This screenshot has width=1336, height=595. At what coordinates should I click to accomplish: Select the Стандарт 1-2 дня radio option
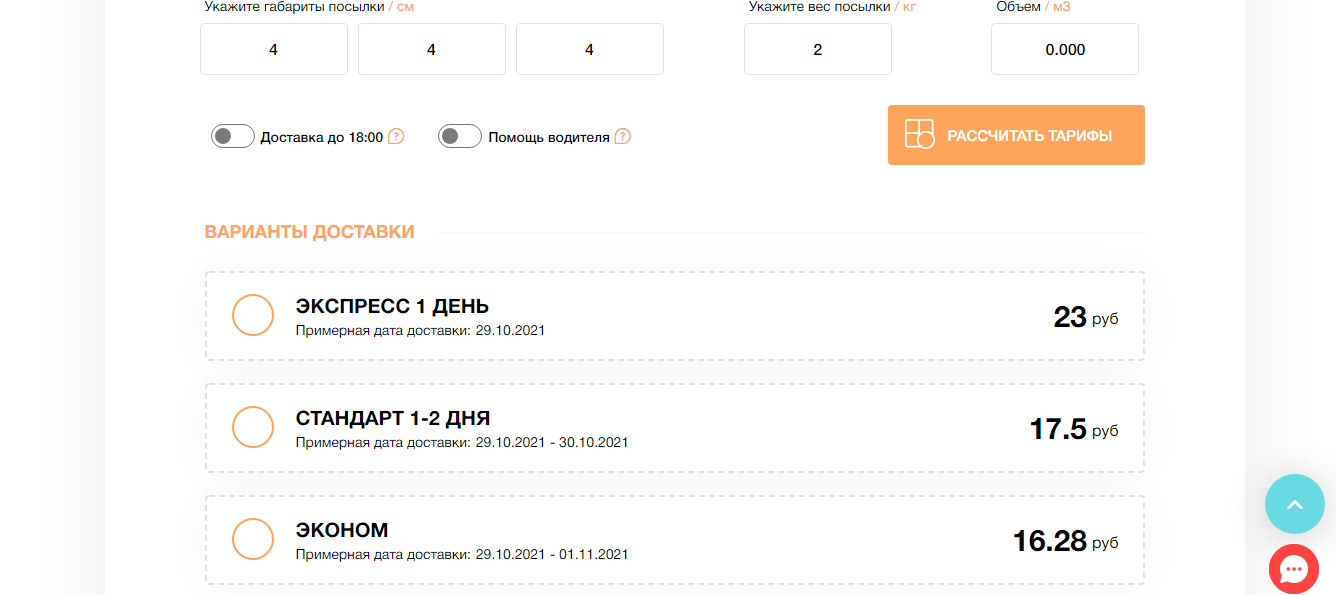pos(253,427)
